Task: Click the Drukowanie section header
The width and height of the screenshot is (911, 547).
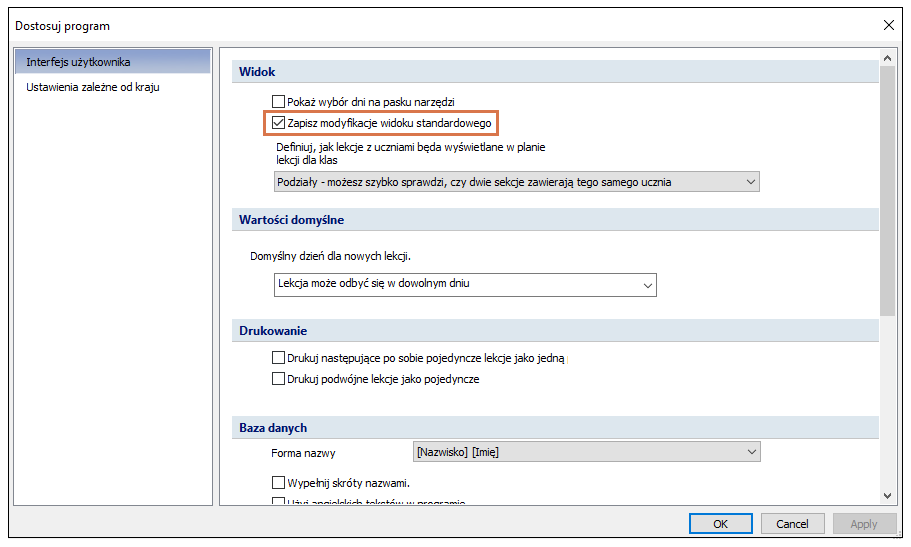Action: [x=555, y=330]
